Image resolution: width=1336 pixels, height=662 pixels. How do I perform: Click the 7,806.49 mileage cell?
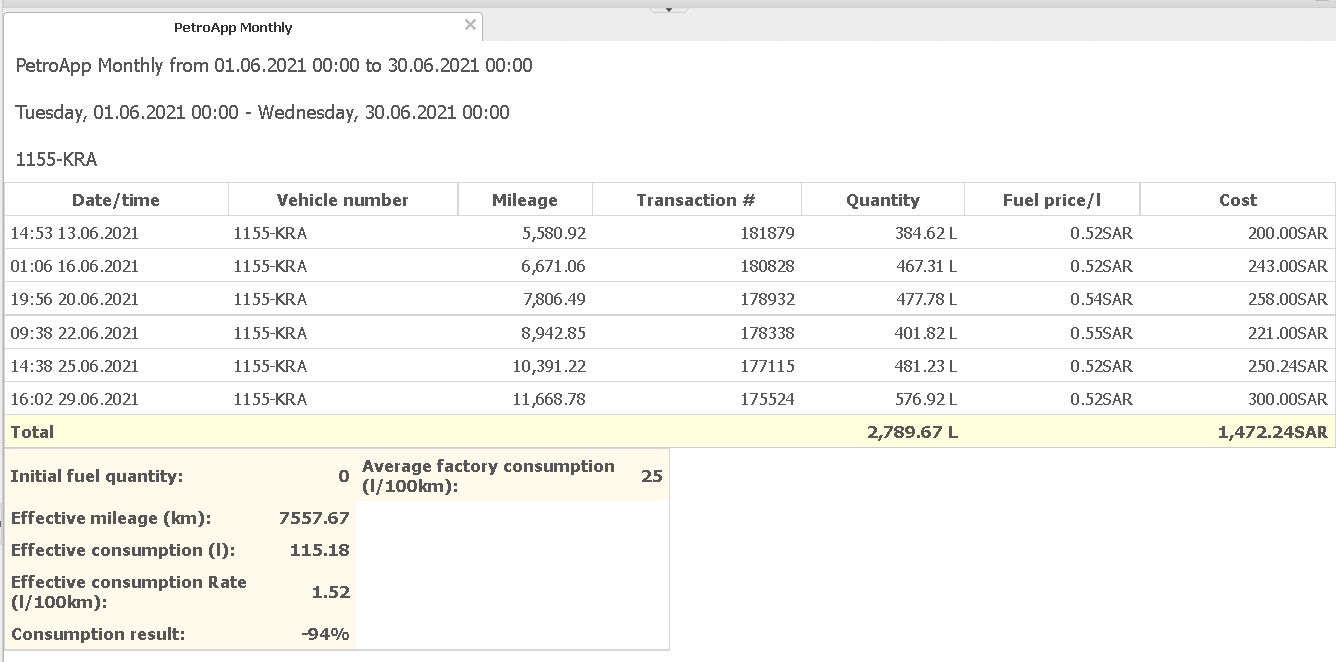coord(549,299)
